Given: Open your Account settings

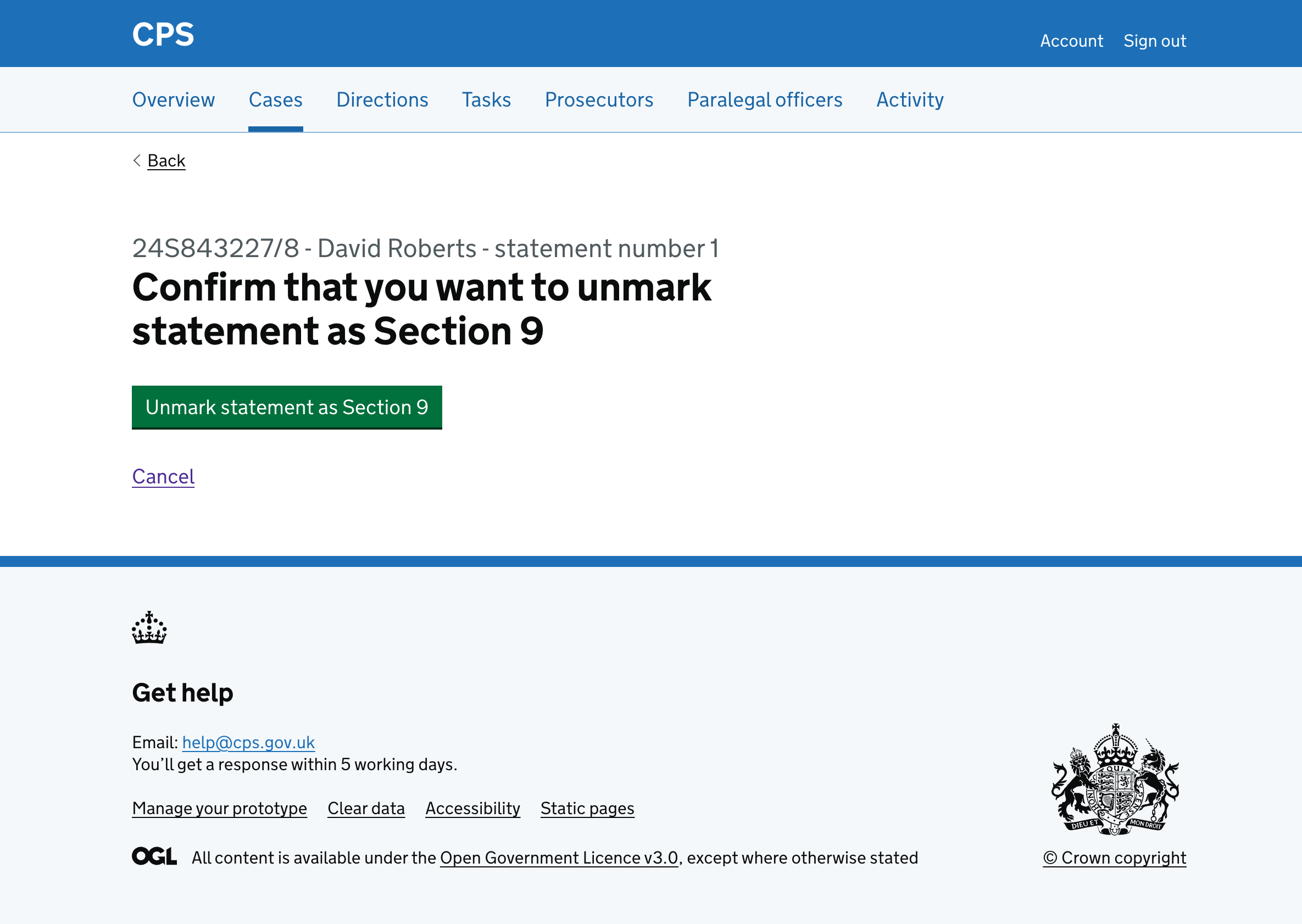Looking at the screenshot, I should click(1071, 41).
